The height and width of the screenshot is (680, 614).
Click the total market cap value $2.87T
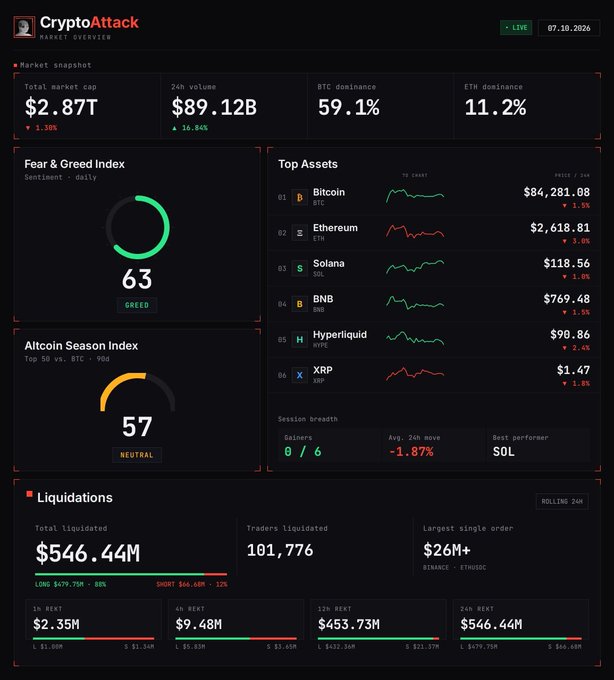pyautogui.click(x=61, y=108)
